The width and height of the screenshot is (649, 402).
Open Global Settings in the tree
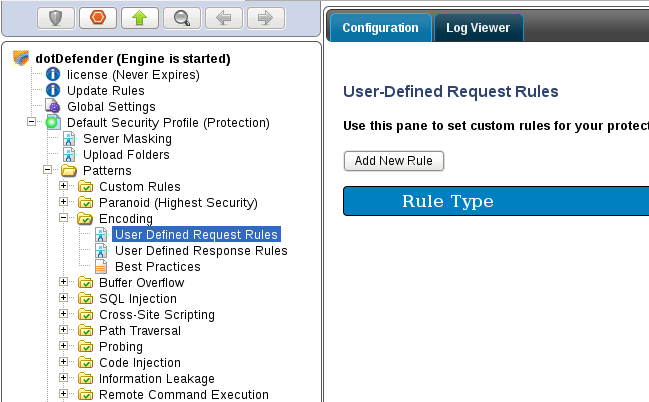tap(111, 107)
